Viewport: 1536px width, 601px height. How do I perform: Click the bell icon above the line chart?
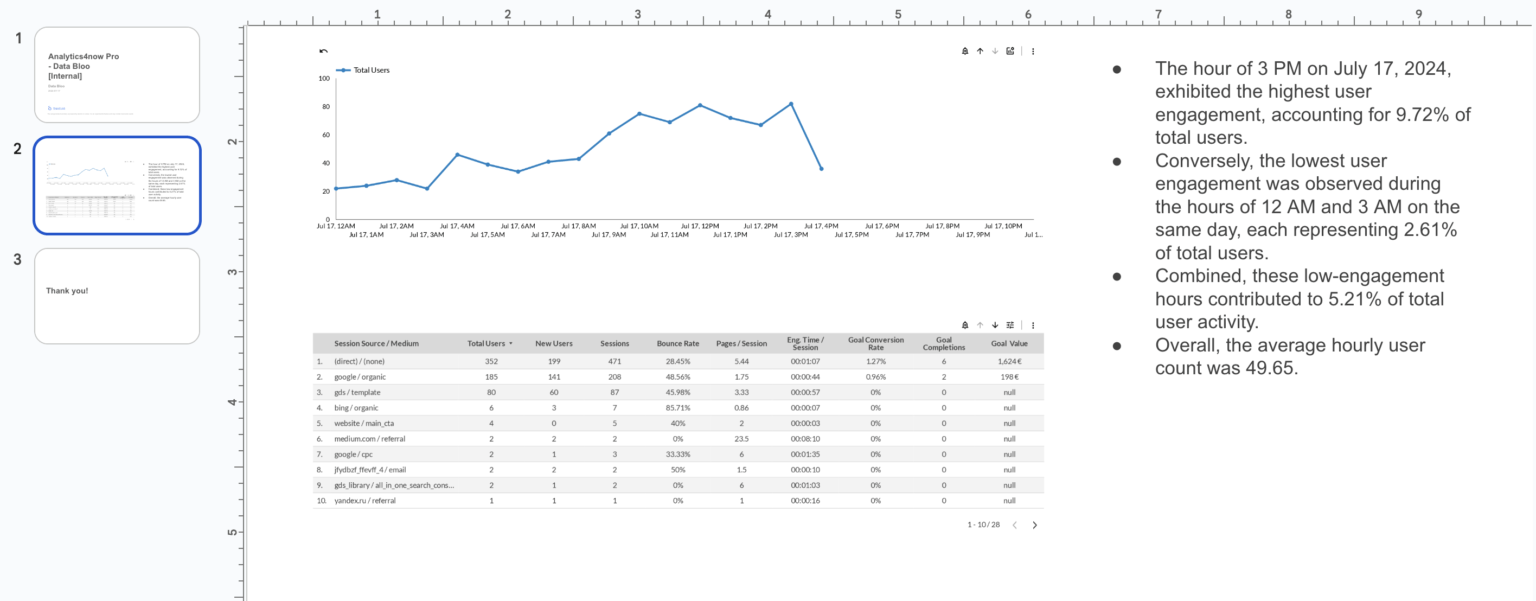[x=965, y=51]
